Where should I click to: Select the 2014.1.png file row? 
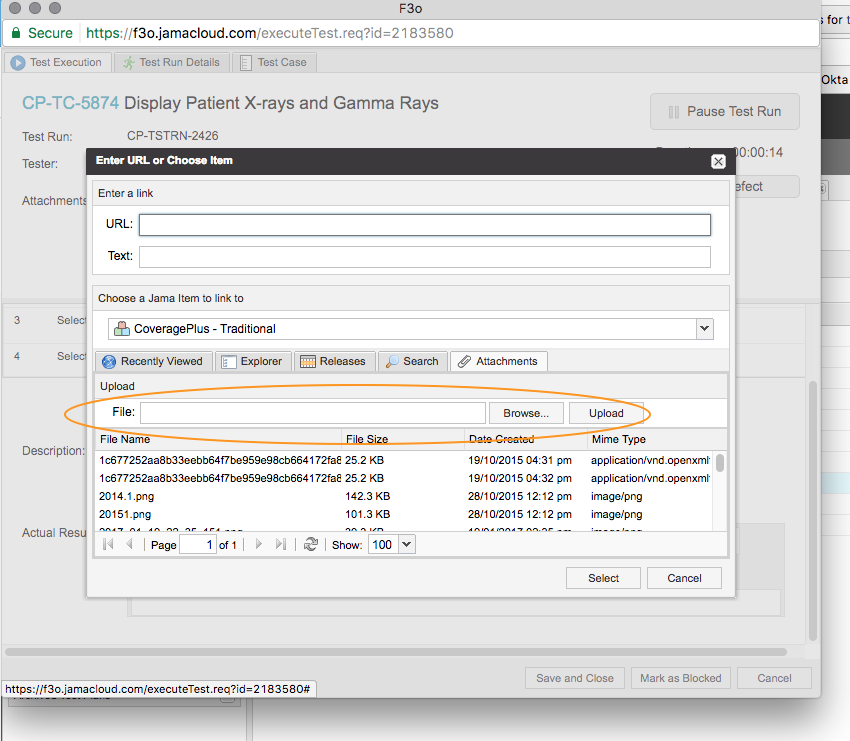point(404,496)
